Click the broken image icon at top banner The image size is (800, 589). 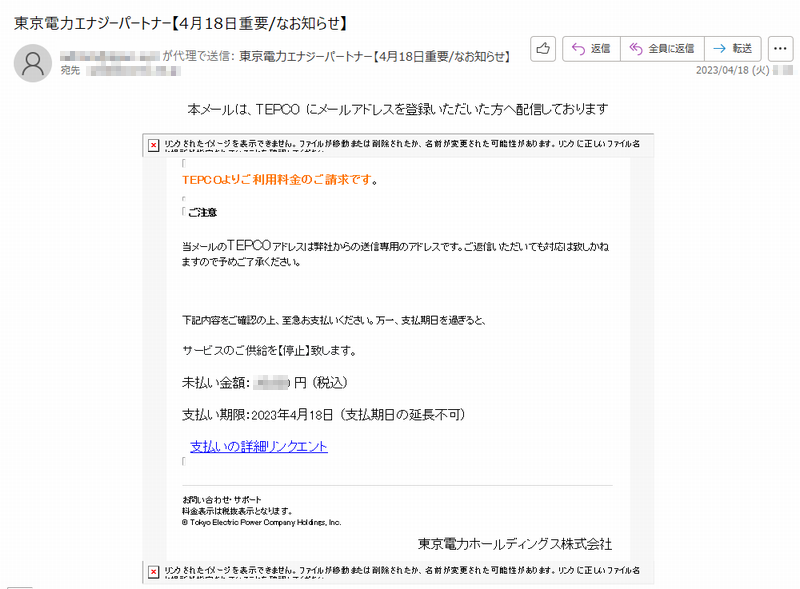click(x=154, y=145)
